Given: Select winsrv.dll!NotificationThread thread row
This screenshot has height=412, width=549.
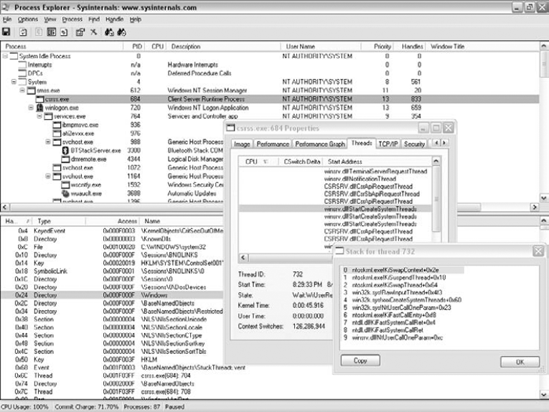Looking at the screenshot, I should [335, 179].
